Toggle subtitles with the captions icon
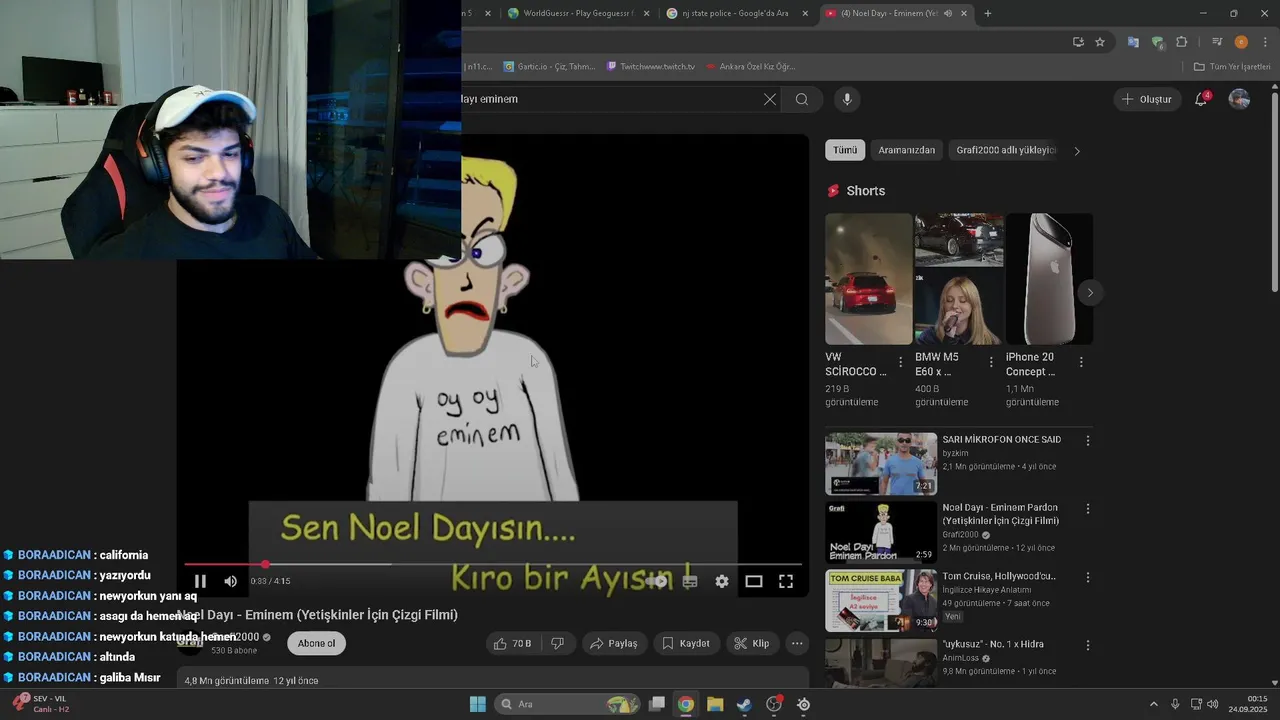Image resolution: width=1280 pixels, height=720 pixels. pos(690,581)
